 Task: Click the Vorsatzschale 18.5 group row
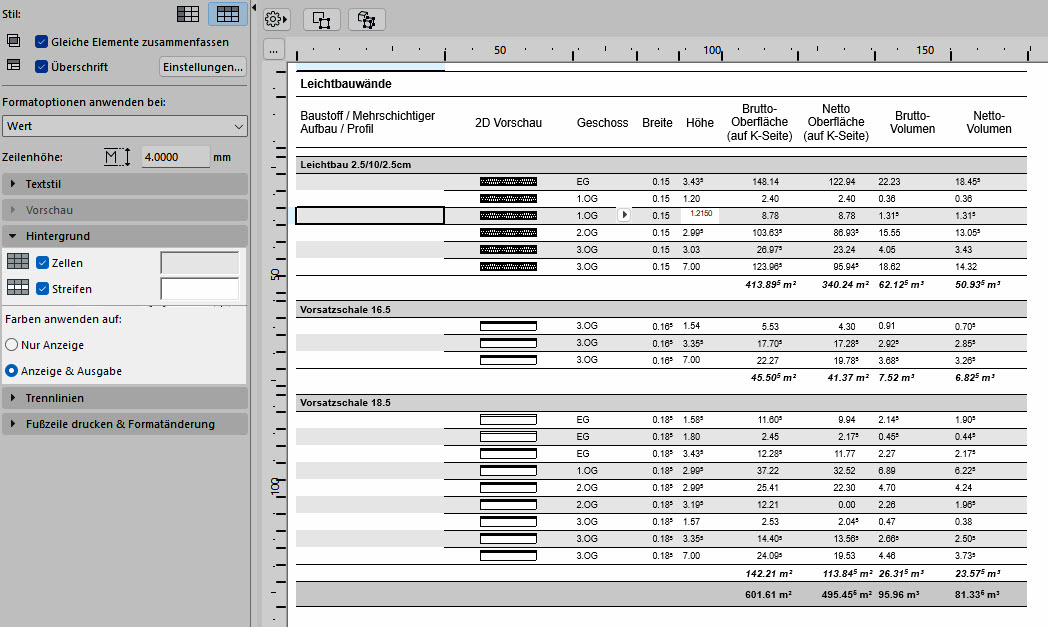pyautogui.click(x=661, y=402)
